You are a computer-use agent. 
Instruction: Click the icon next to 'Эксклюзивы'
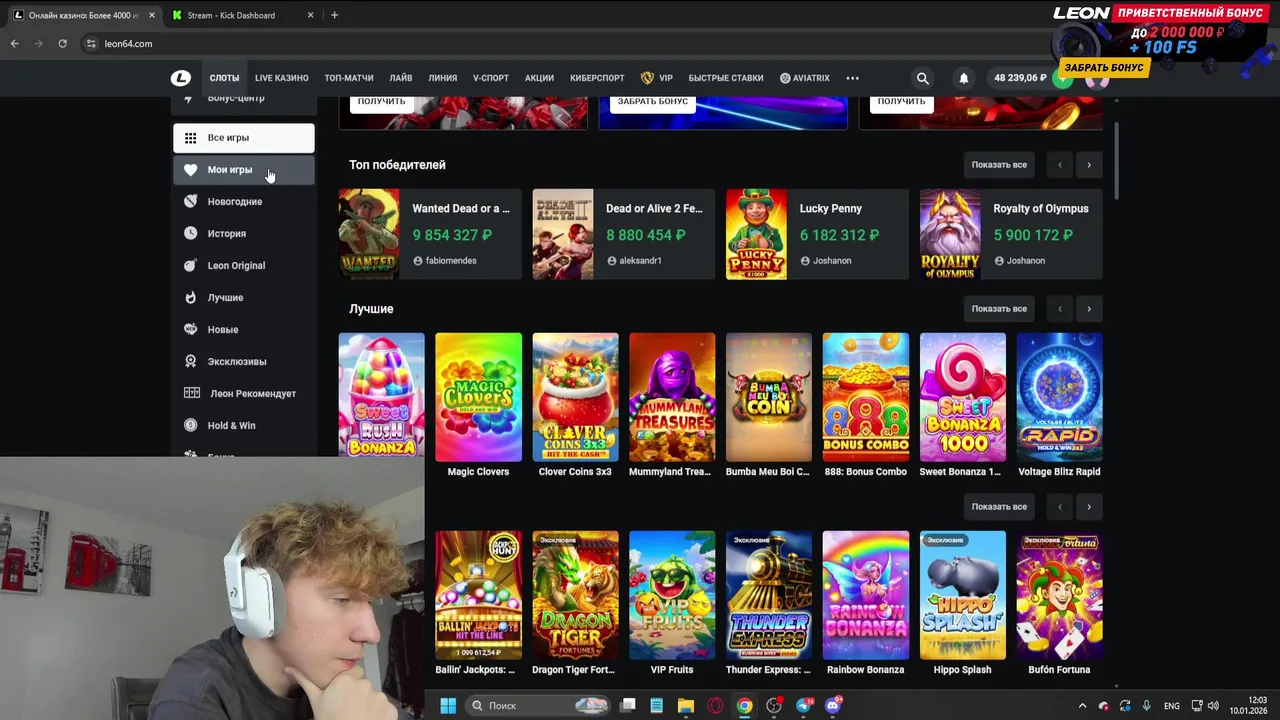coord(190,362)
